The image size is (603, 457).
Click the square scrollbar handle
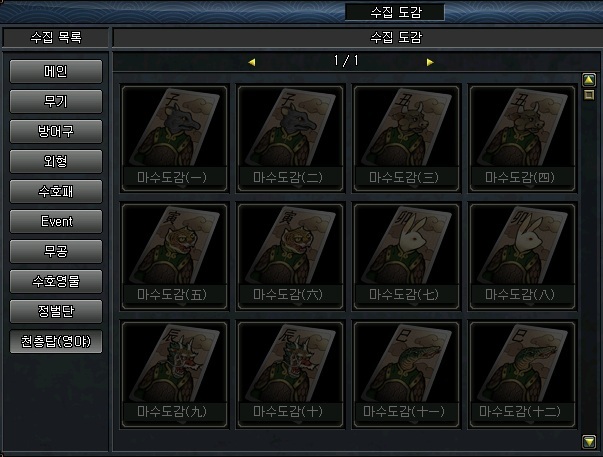tap(589, 95)
